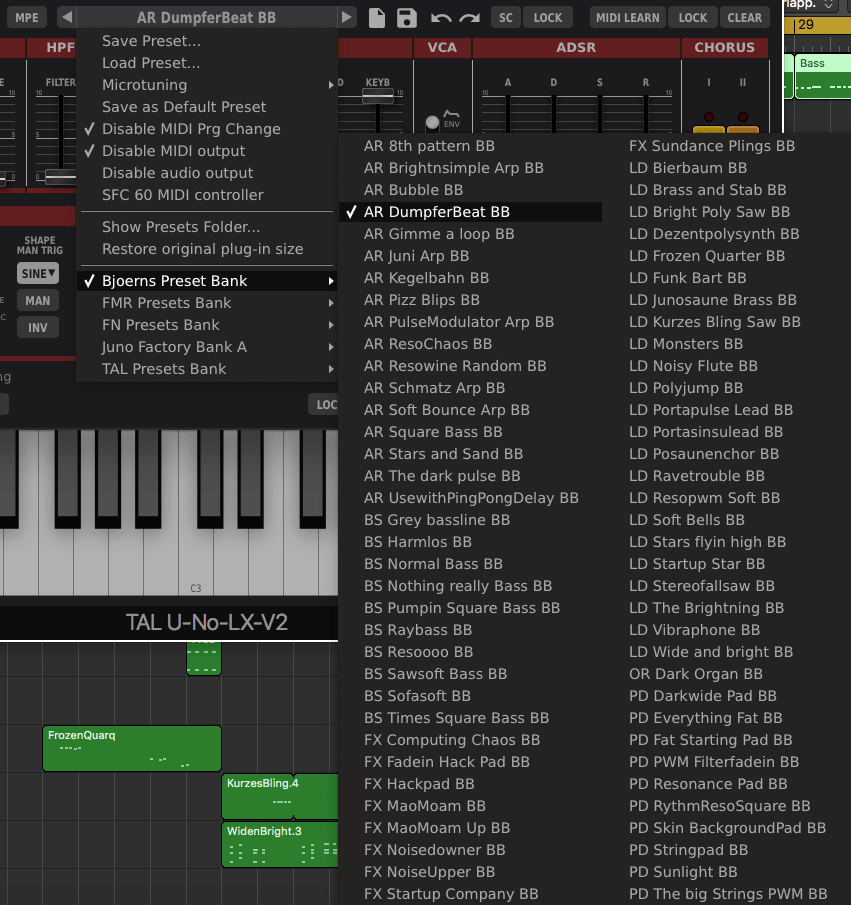Select preset LD Kurzes Bling Saw BB
Screen dimensions: 851x905
(727, 321)
